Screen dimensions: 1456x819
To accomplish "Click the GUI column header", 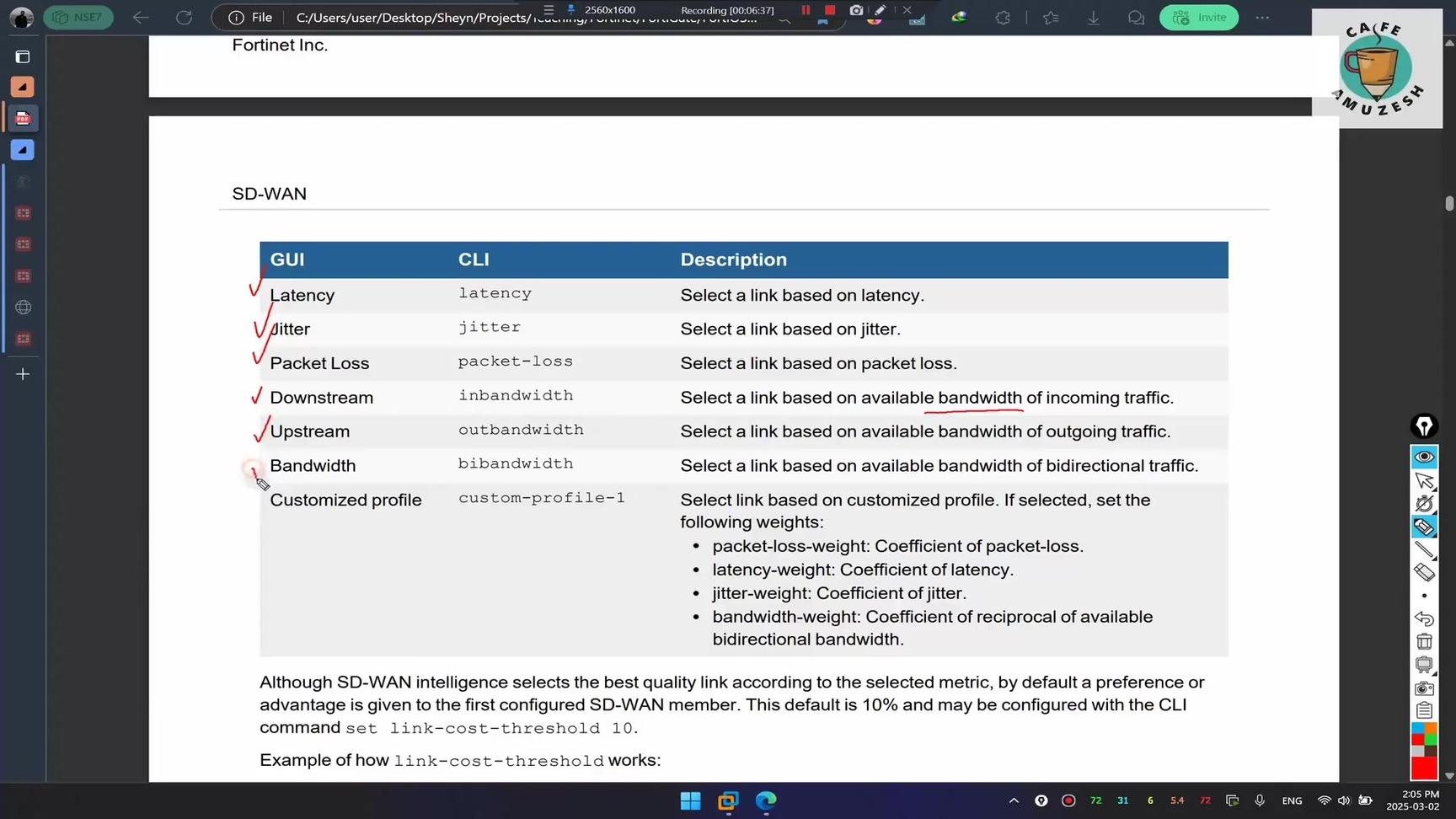I will coord(287,260).
